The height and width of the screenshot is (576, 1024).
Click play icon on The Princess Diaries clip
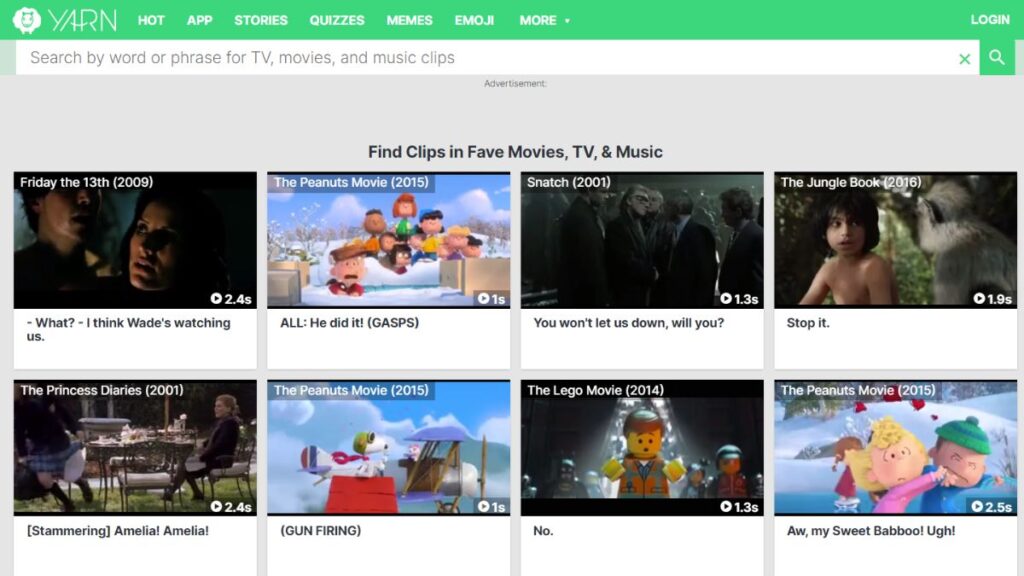[x=216, y=507]
